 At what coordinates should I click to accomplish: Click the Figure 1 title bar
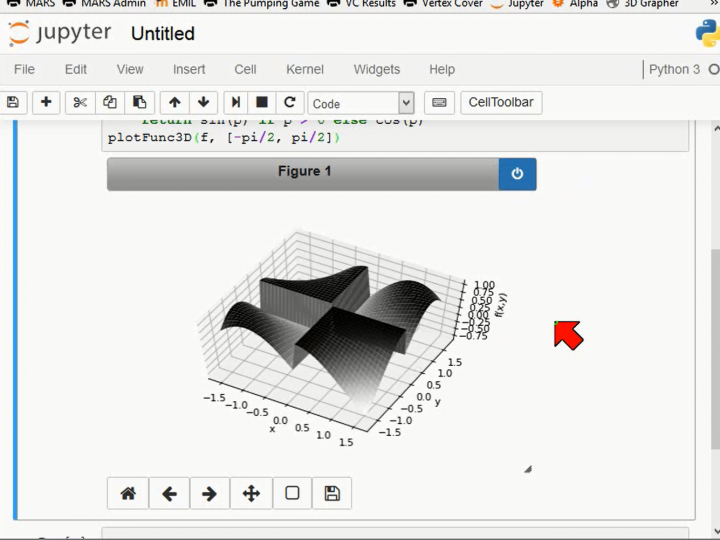(x=303, y=174)
